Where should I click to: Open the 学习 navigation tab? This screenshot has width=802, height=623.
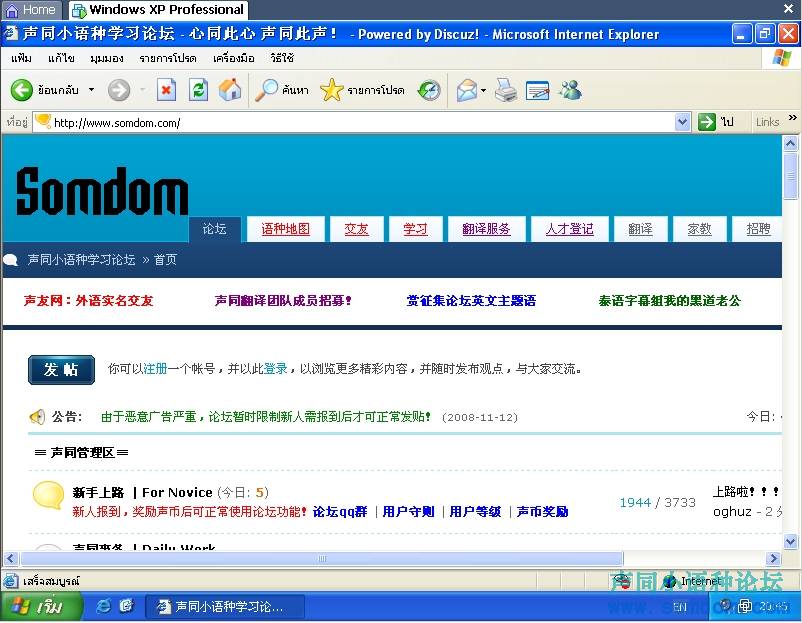[415, 229]
